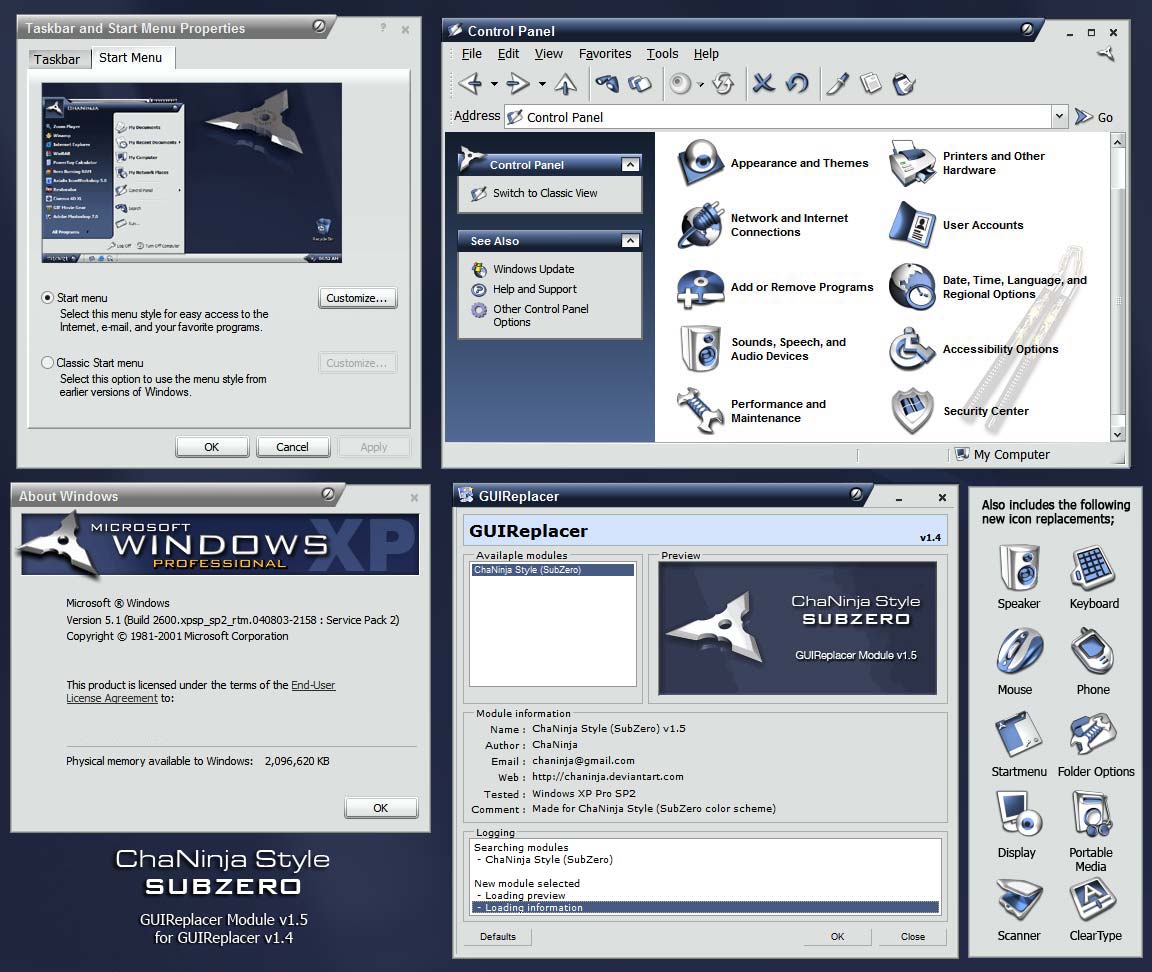Click Customize next to Start menu
Screen dimensions: 1152x972
[x=357, y=298]
